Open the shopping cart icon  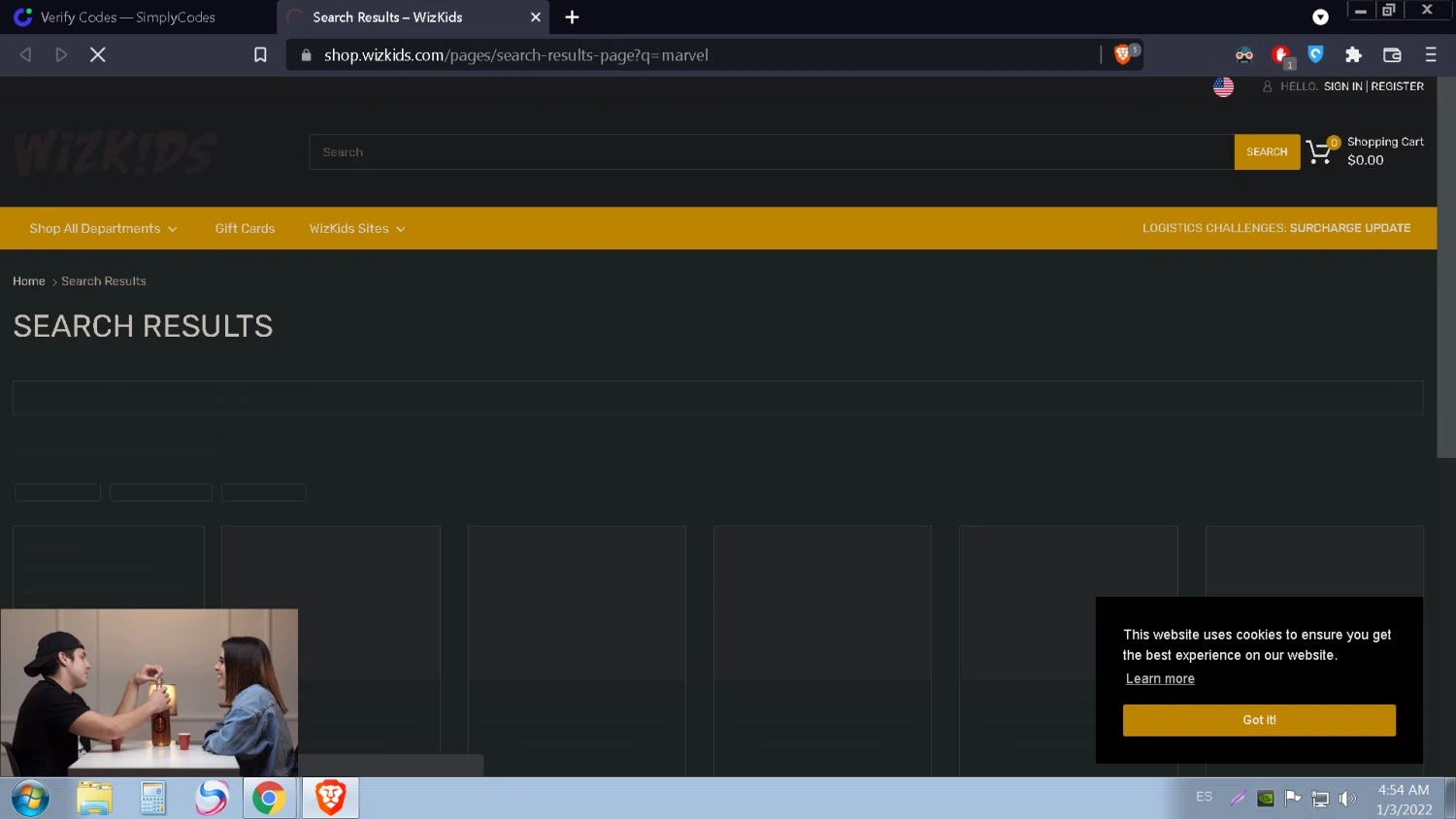point(1322,150)
